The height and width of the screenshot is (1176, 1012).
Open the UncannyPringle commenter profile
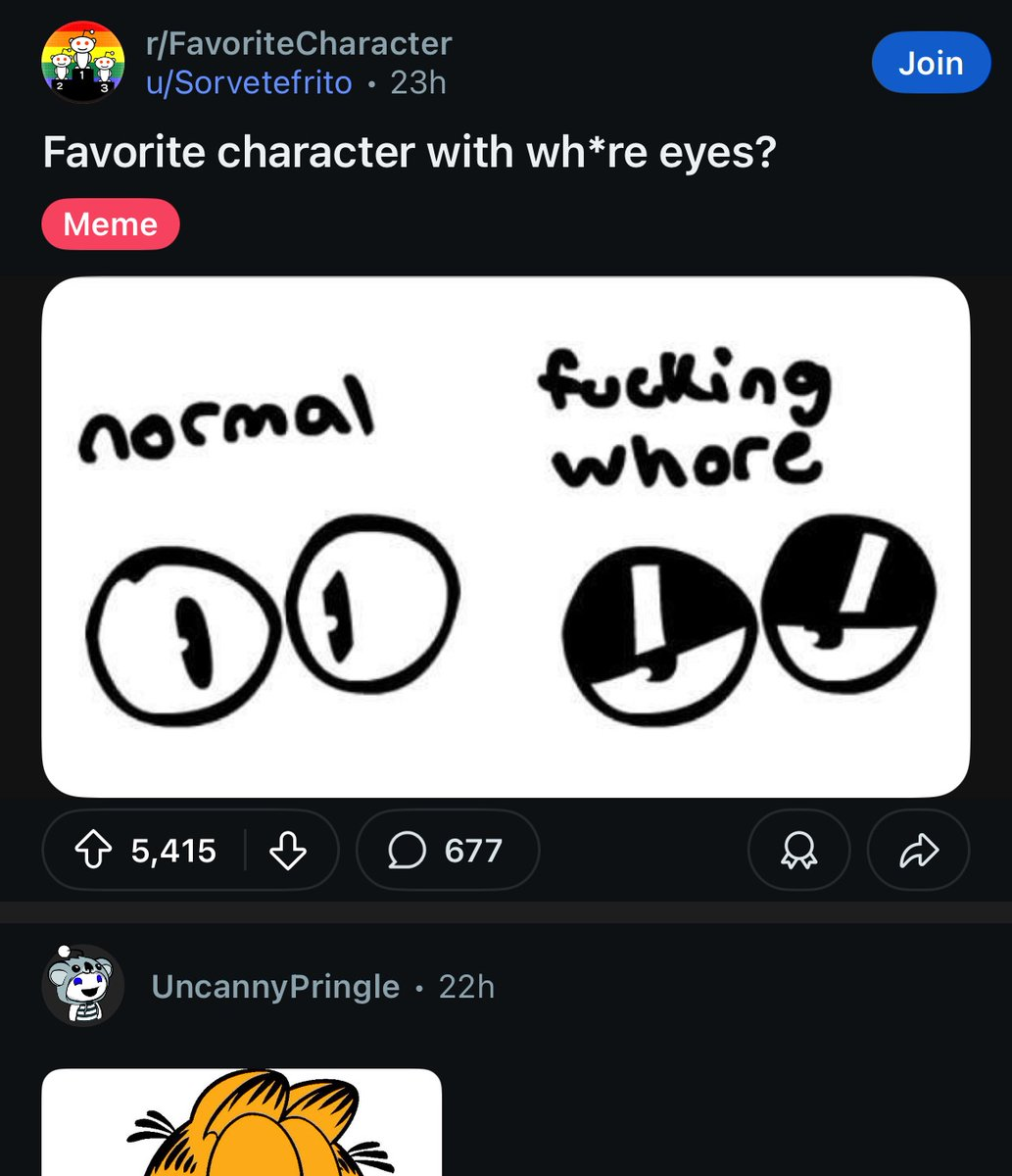pyautogui.click(x=275, y=987)
